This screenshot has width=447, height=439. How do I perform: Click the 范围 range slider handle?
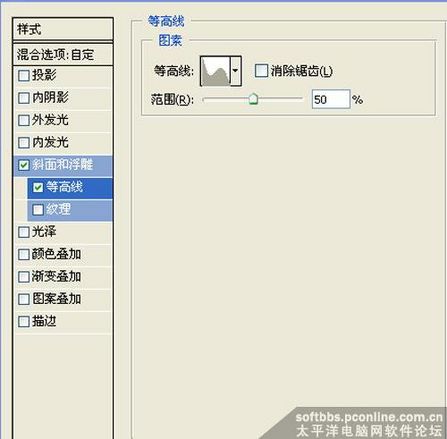coord(254,99)
